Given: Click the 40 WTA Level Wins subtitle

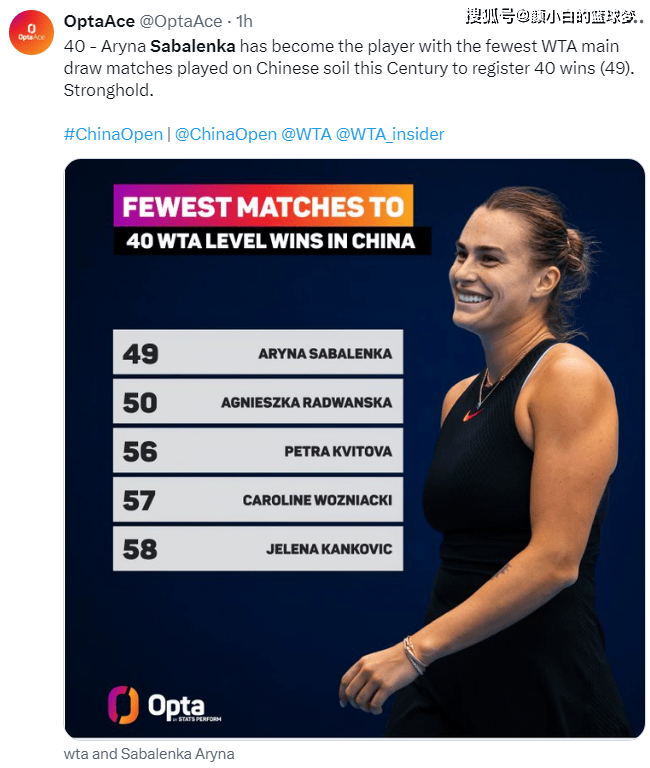Looking at the screenshot, I should [x=272, y=241].
